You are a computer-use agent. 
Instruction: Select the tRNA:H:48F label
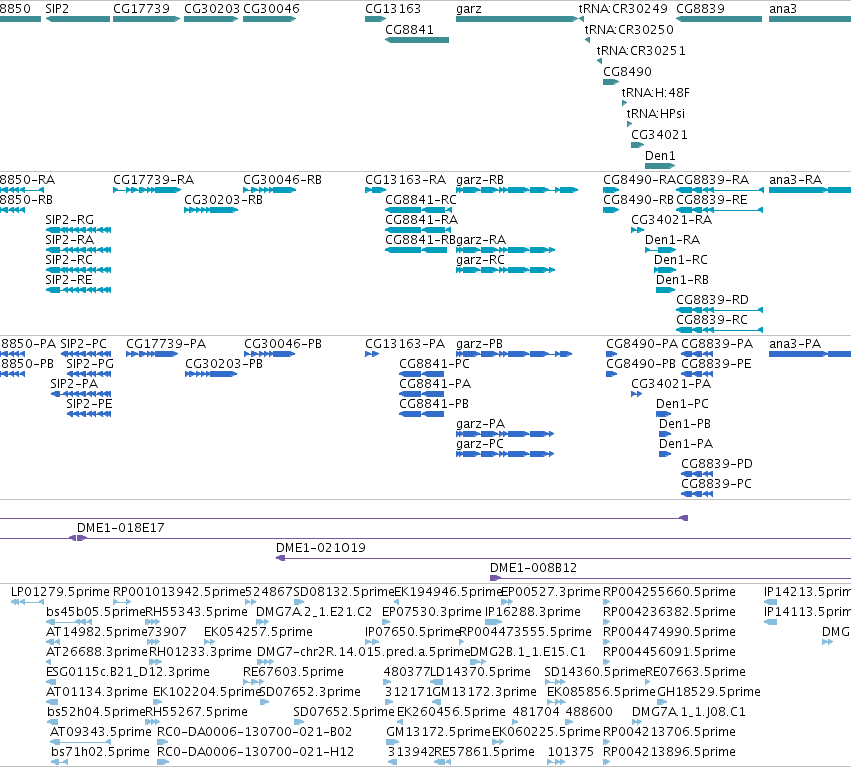[x=655, y=93]
